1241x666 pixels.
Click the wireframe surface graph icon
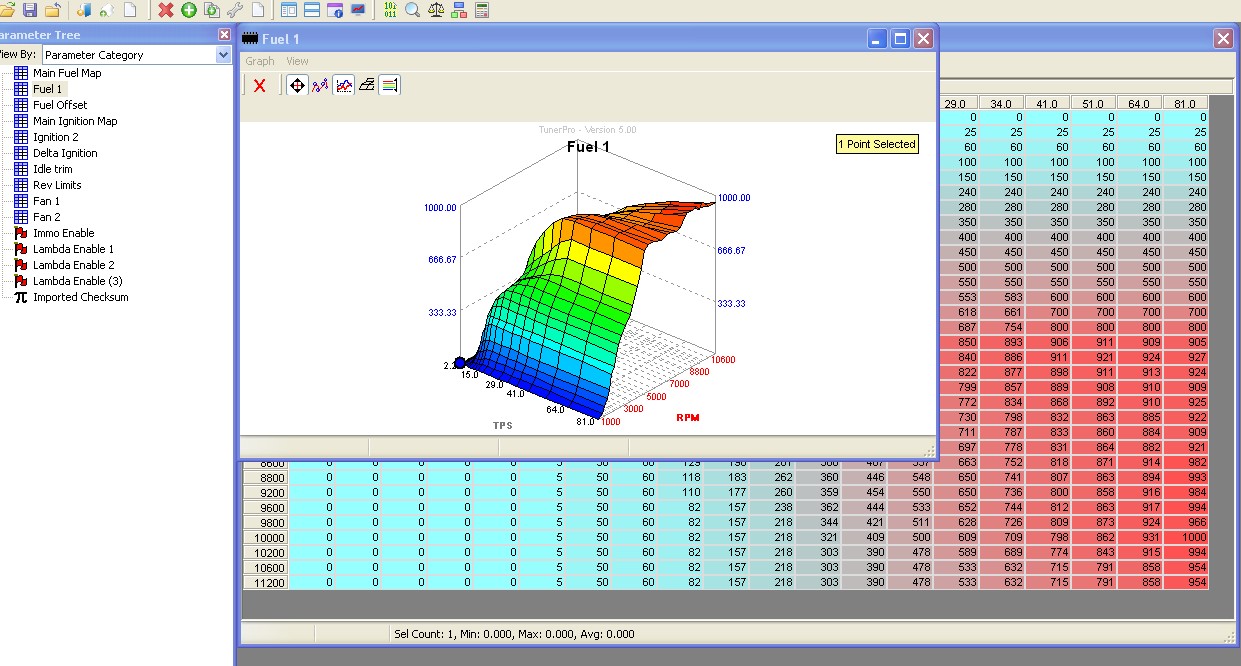coord(367,86)
